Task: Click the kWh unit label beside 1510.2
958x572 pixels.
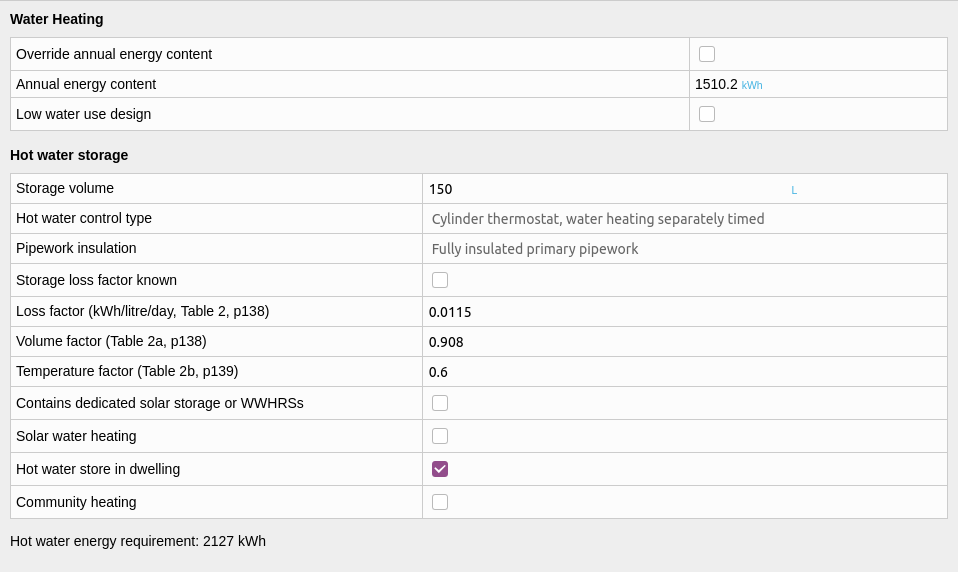Action: pyautogui.click(x=751, y=85)
